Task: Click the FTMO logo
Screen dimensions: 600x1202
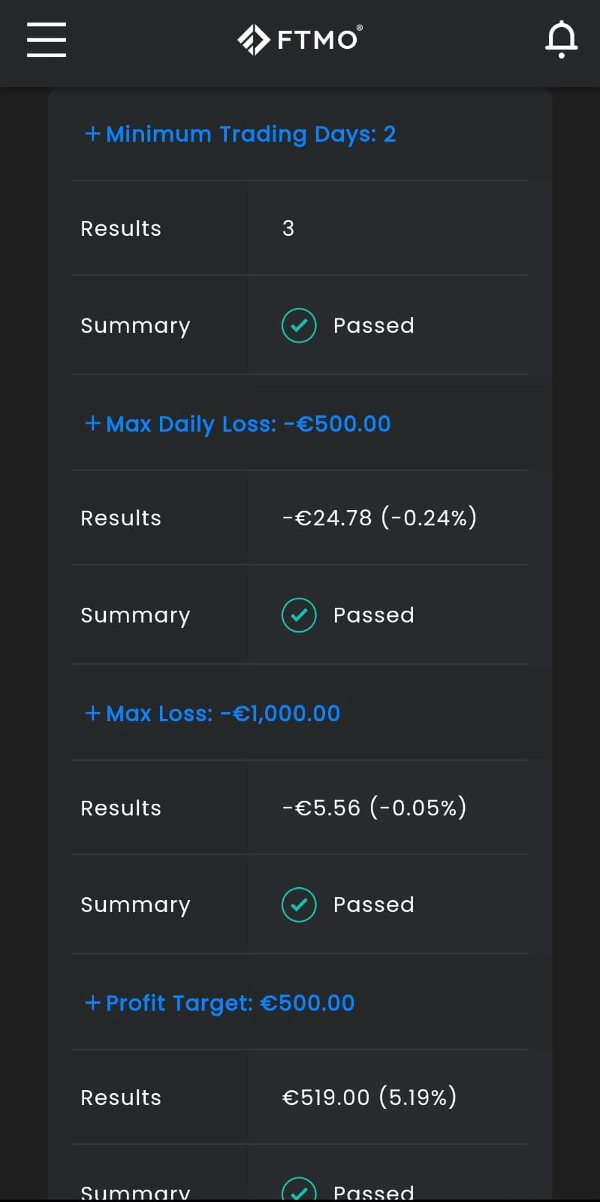Action: tap(299, 40)
